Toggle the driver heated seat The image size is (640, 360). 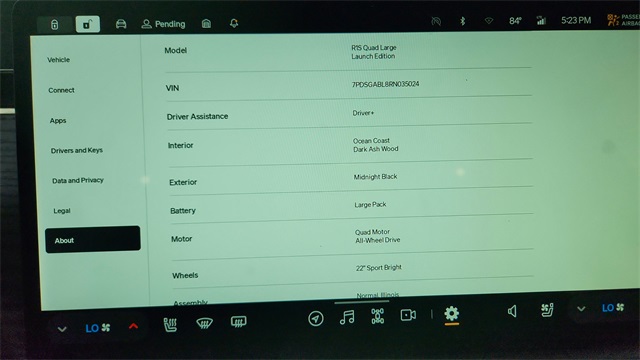click(170, 325)
